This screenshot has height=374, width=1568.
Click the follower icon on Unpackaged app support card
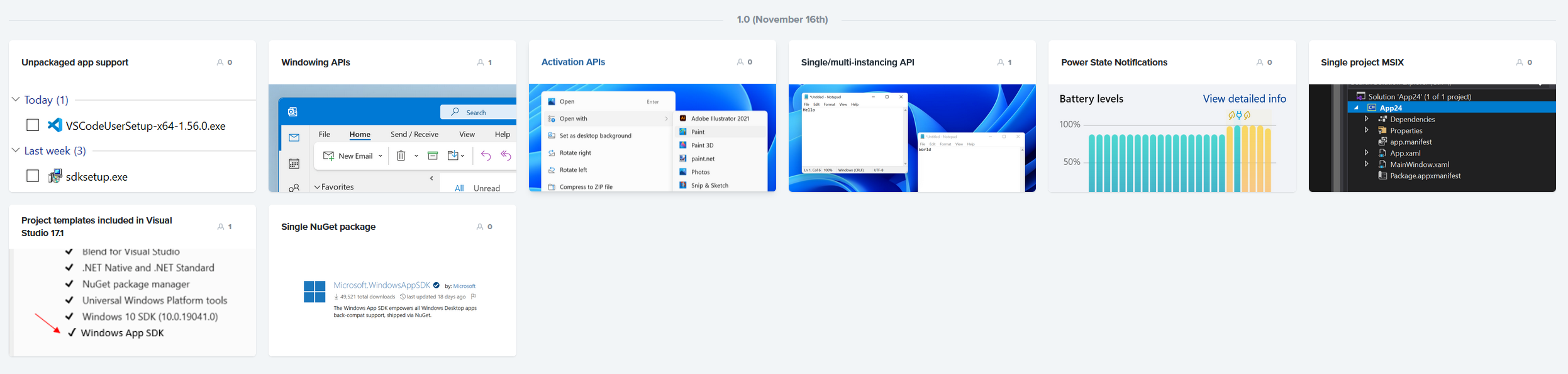tap(220, 62)
